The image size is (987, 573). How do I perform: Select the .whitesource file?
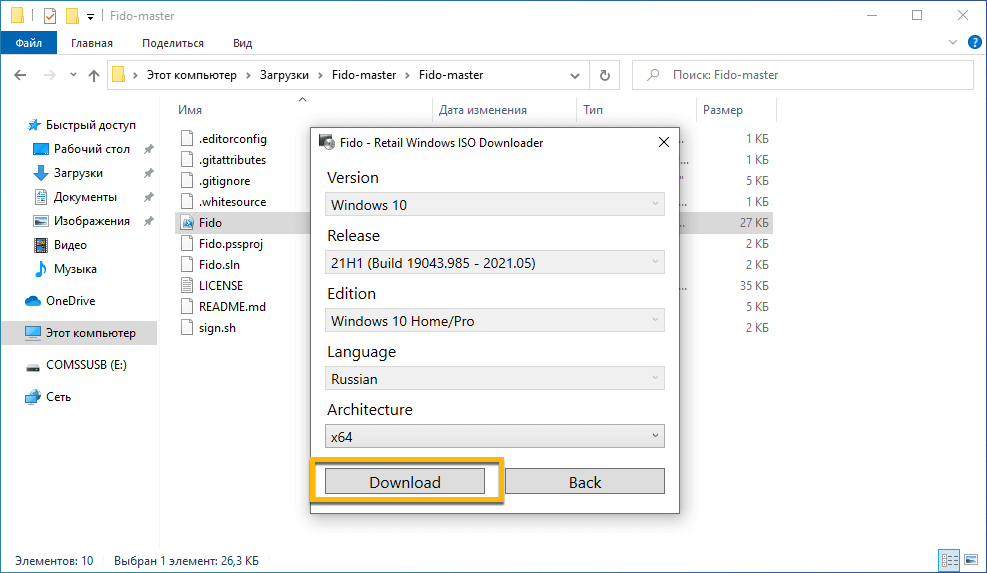pyautogui.click(x=232, y=201)
